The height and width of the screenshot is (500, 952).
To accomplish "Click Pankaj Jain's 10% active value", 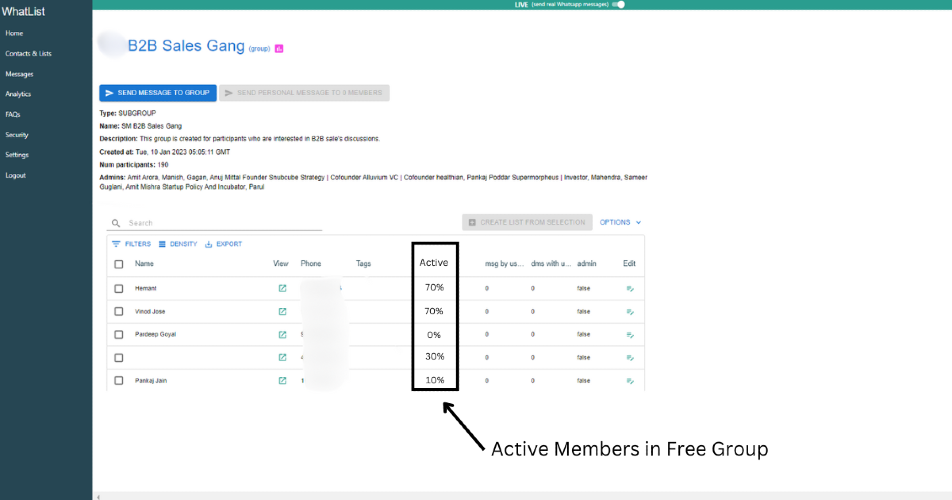I will click(x=435, y=380).
